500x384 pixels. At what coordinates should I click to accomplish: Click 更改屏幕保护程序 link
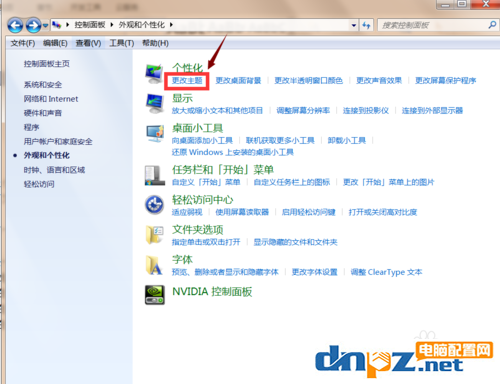[x=445, y=81]
